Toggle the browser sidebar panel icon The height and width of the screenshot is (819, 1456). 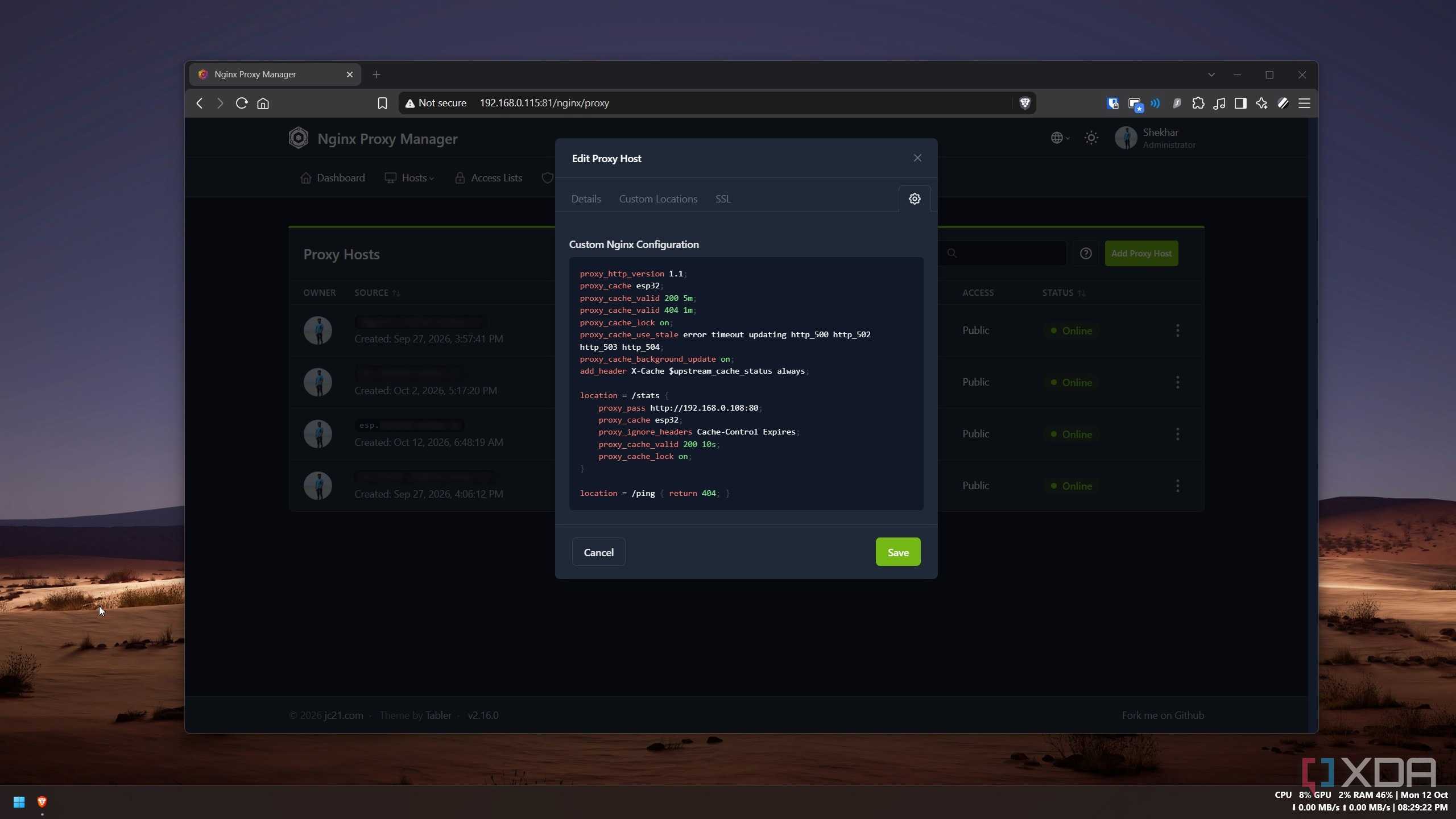tap(1240, 103)
